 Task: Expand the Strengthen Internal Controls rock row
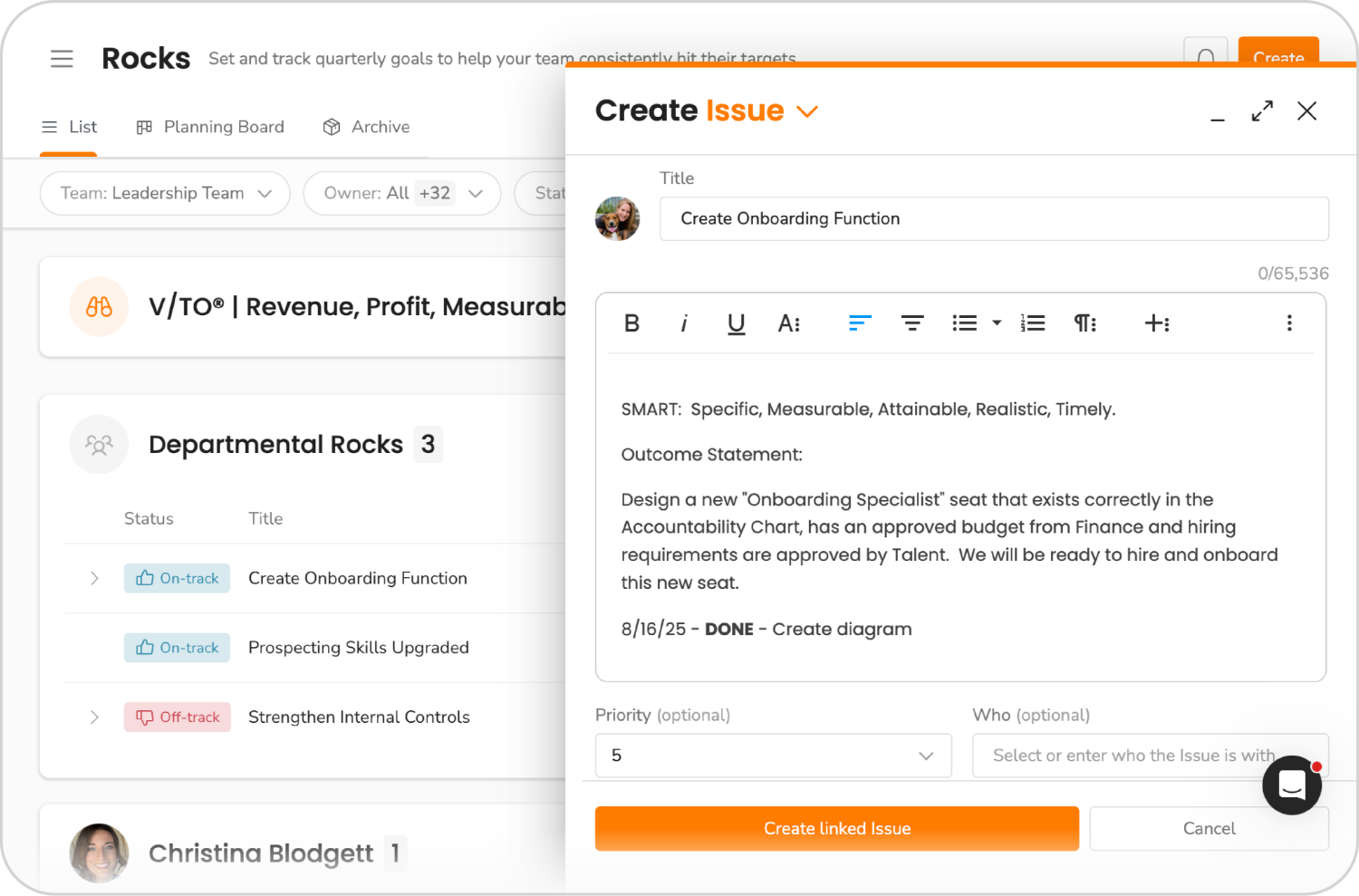[94, 717]
